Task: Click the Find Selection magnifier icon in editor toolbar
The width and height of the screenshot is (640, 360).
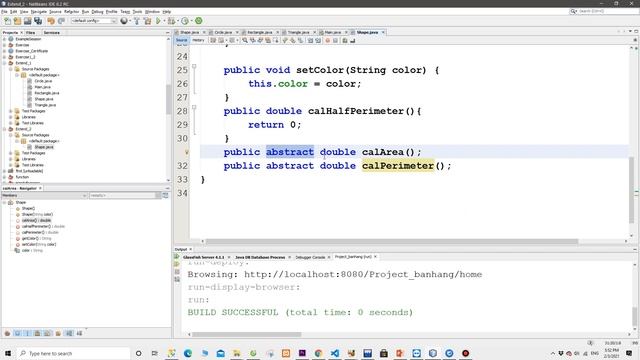Action: point(245,40)
